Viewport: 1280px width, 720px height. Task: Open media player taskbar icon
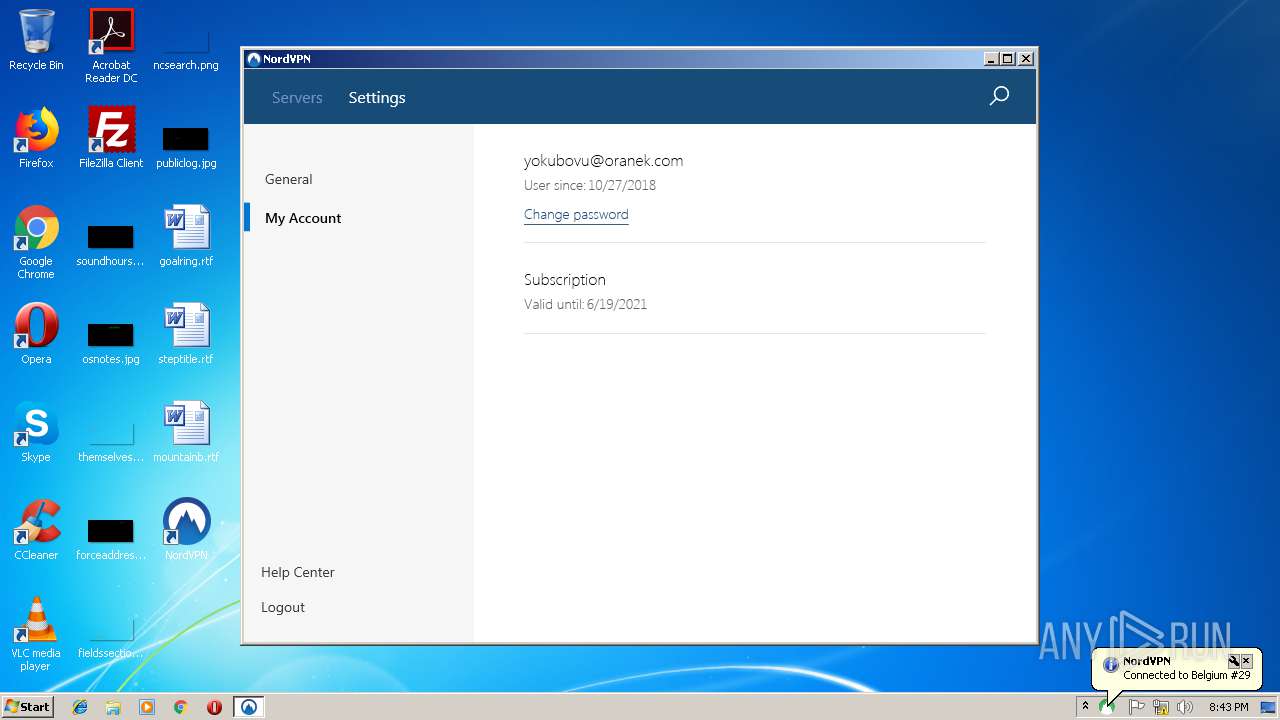click(x=147, y=707)
